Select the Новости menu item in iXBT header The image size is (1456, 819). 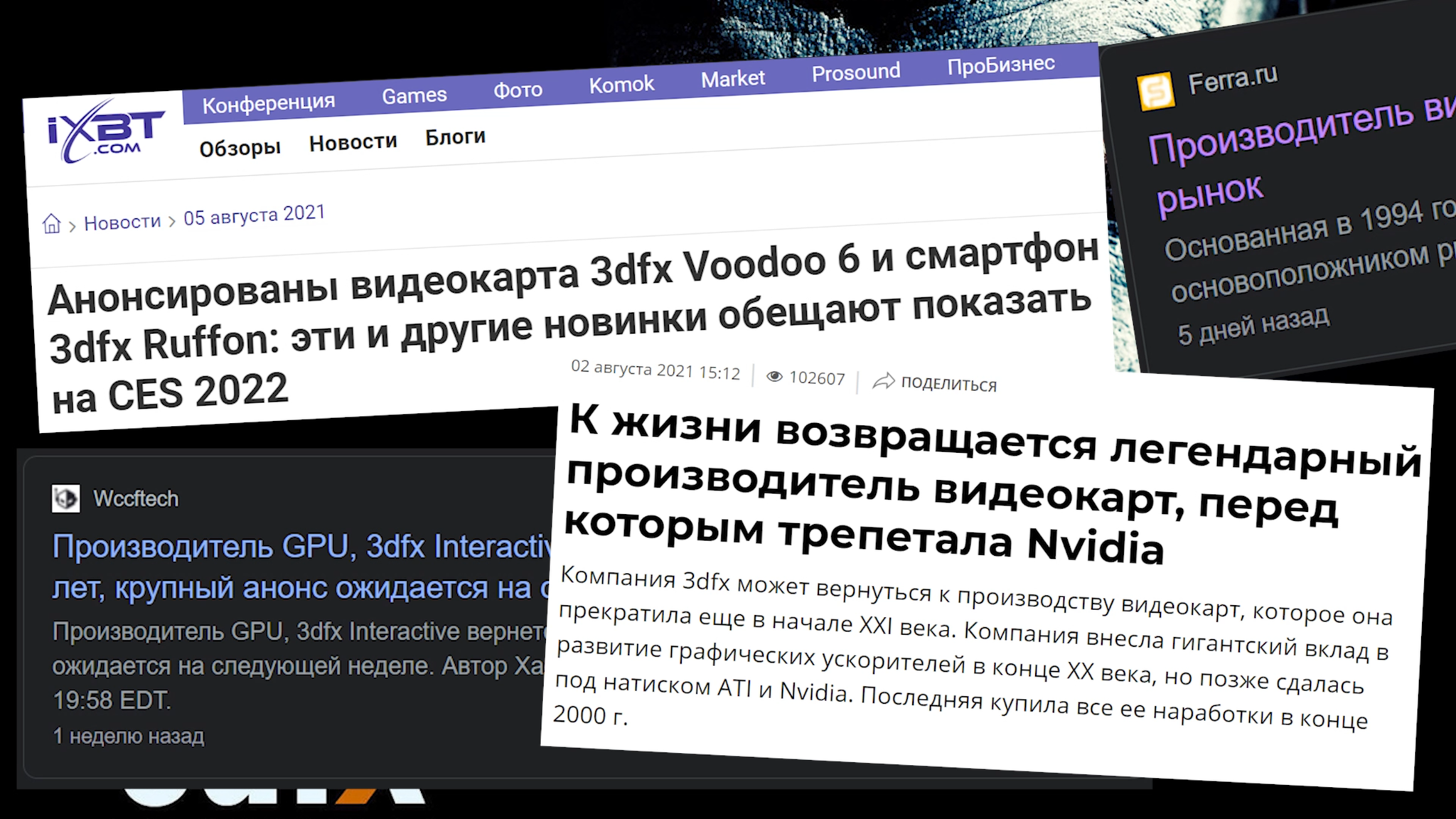(353, 142)
